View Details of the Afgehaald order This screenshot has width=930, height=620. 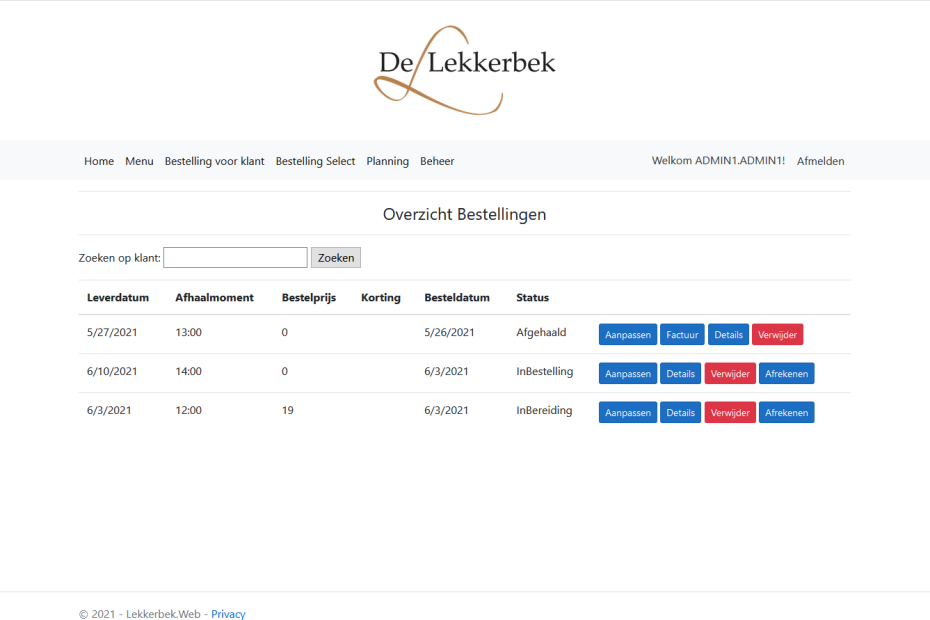click(x=728, y=335)
